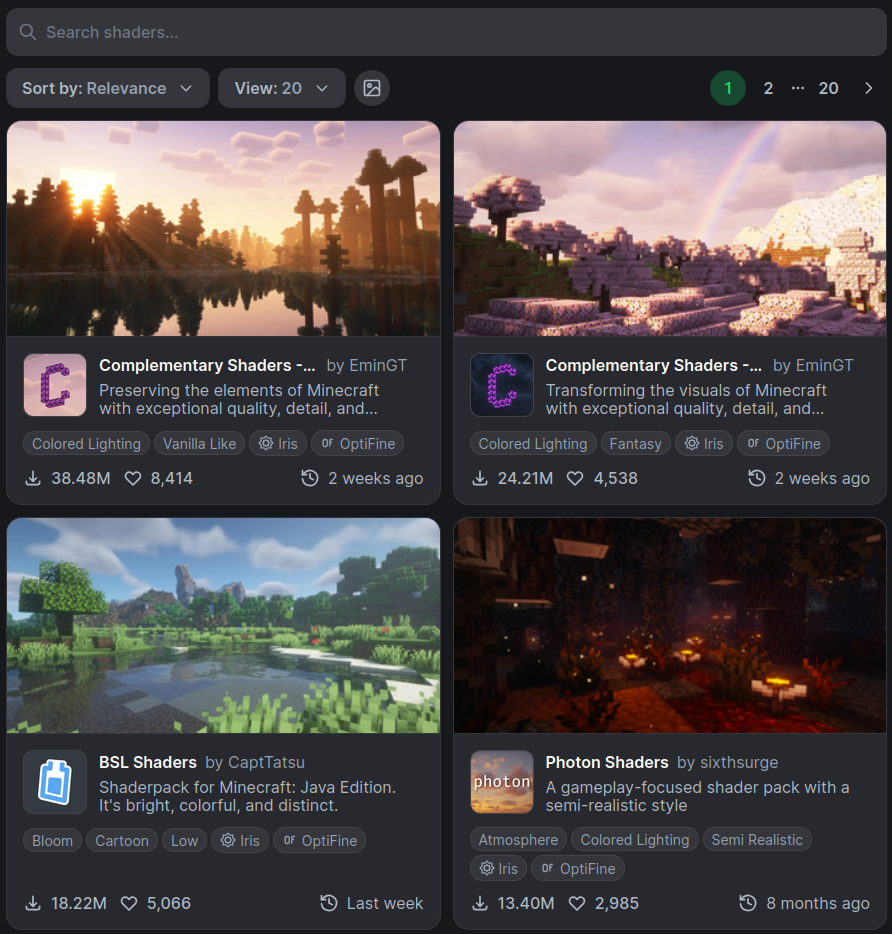Click the search magnifier icon
This screenshot has width=892, height=934.
[27, 32]
